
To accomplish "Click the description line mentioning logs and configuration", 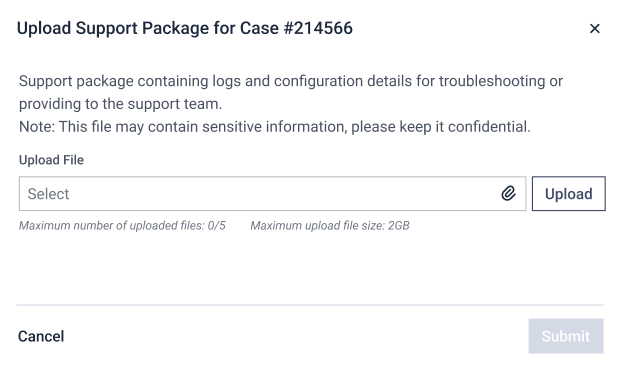I will (291, 81).
